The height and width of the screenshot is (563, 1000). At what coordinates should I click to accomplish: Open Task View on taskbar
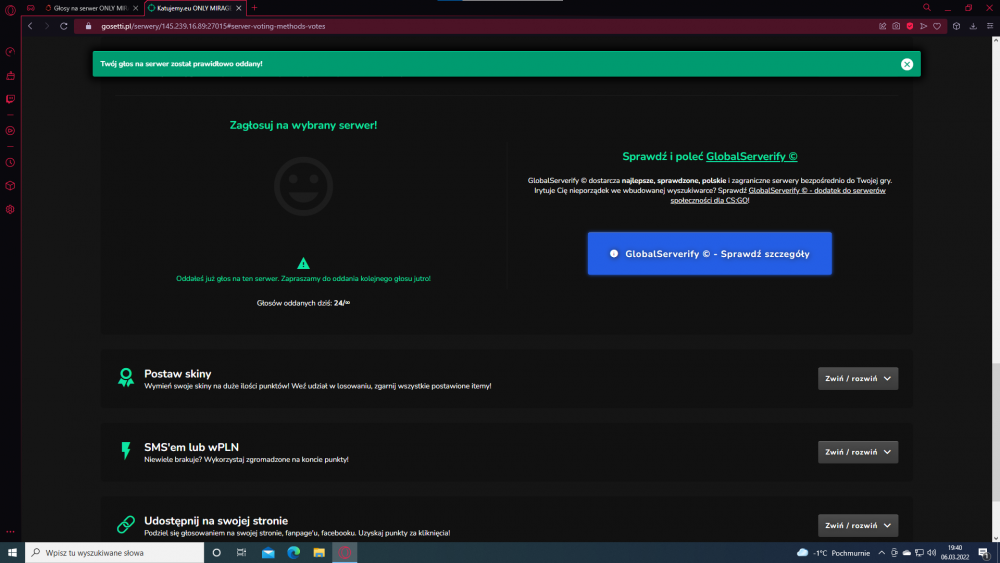click(242, 553)
